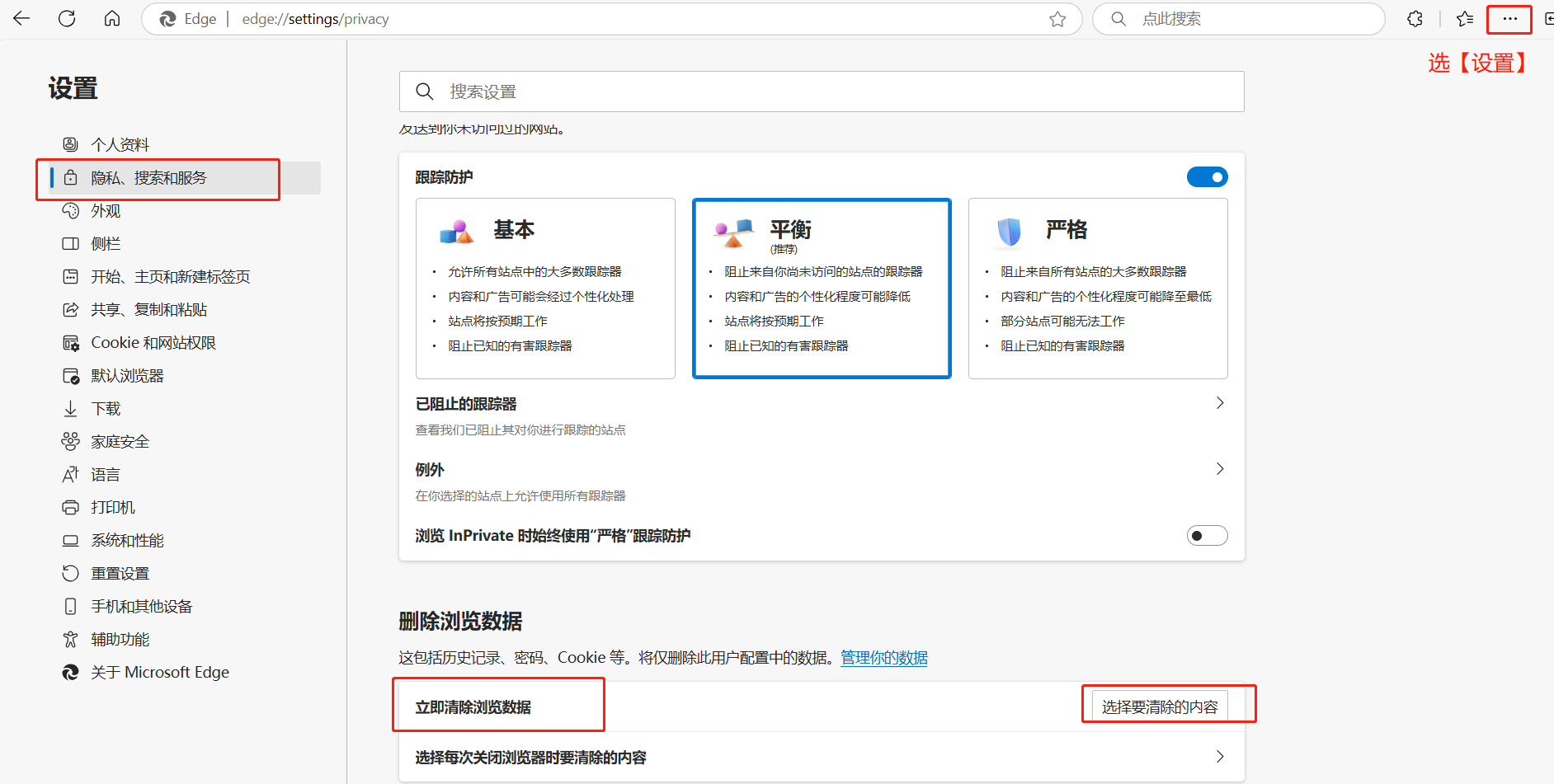Screen dimensions: 1554x784
Task: Refresh the current settings page
Action: [67, 18]
